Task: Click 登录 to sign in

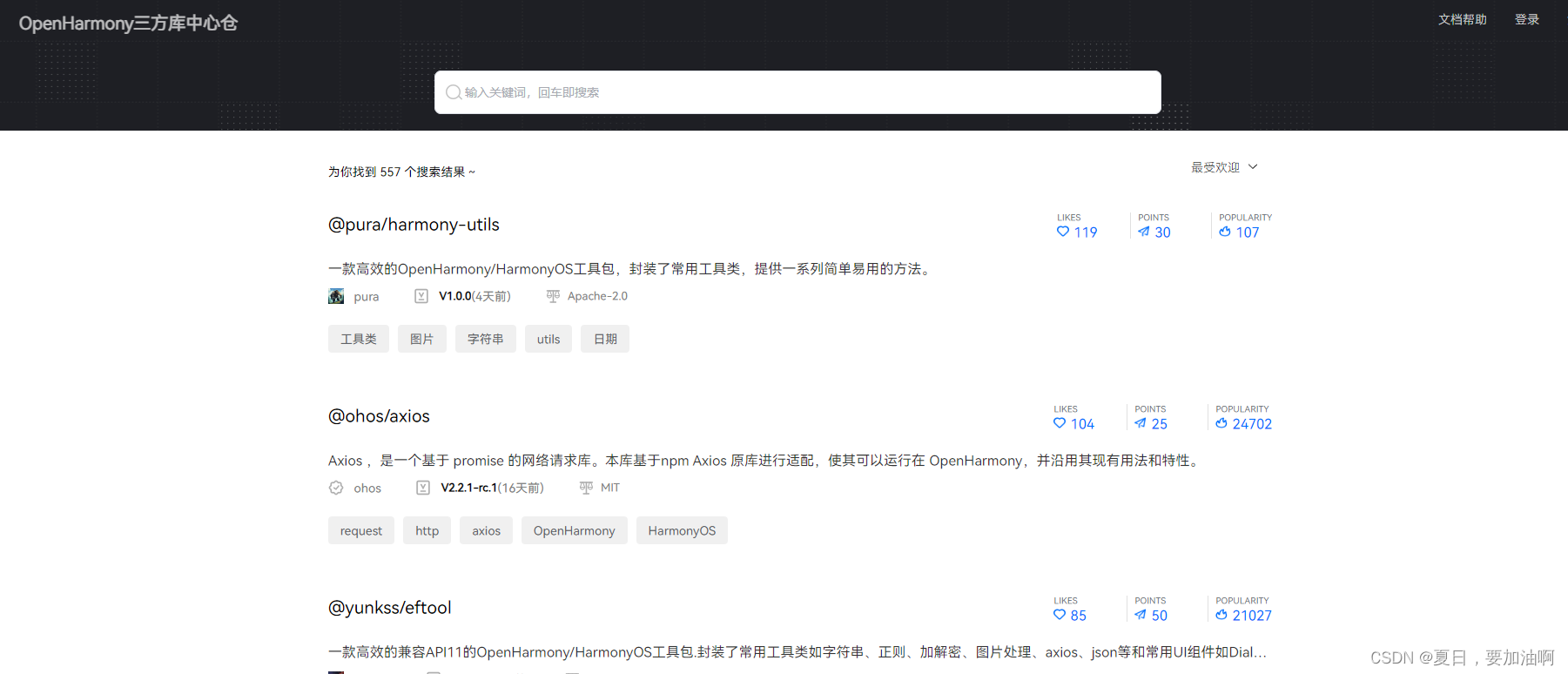Action: coord(1527,19)
